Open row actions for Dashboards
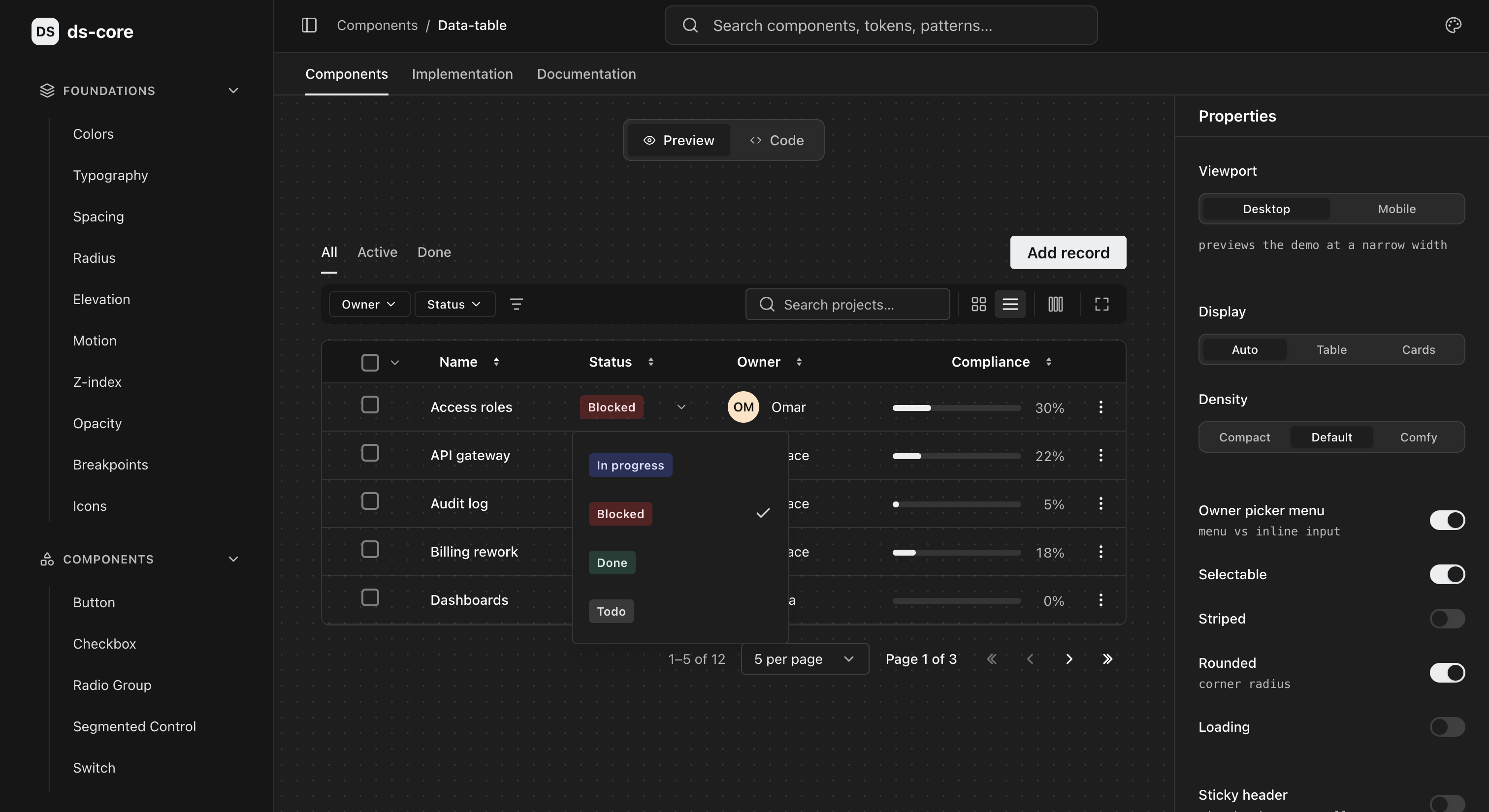 [x=1101, y=600]
